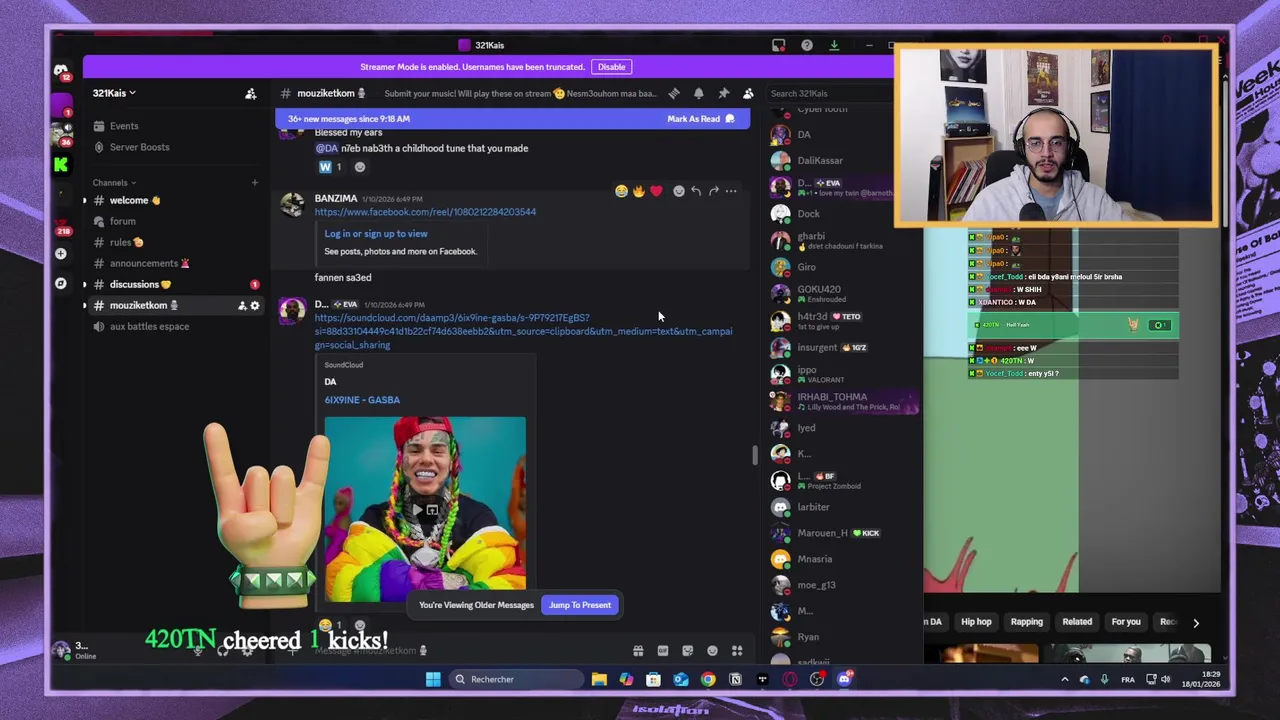Open Discover servers compass icon

pos(61,283)
